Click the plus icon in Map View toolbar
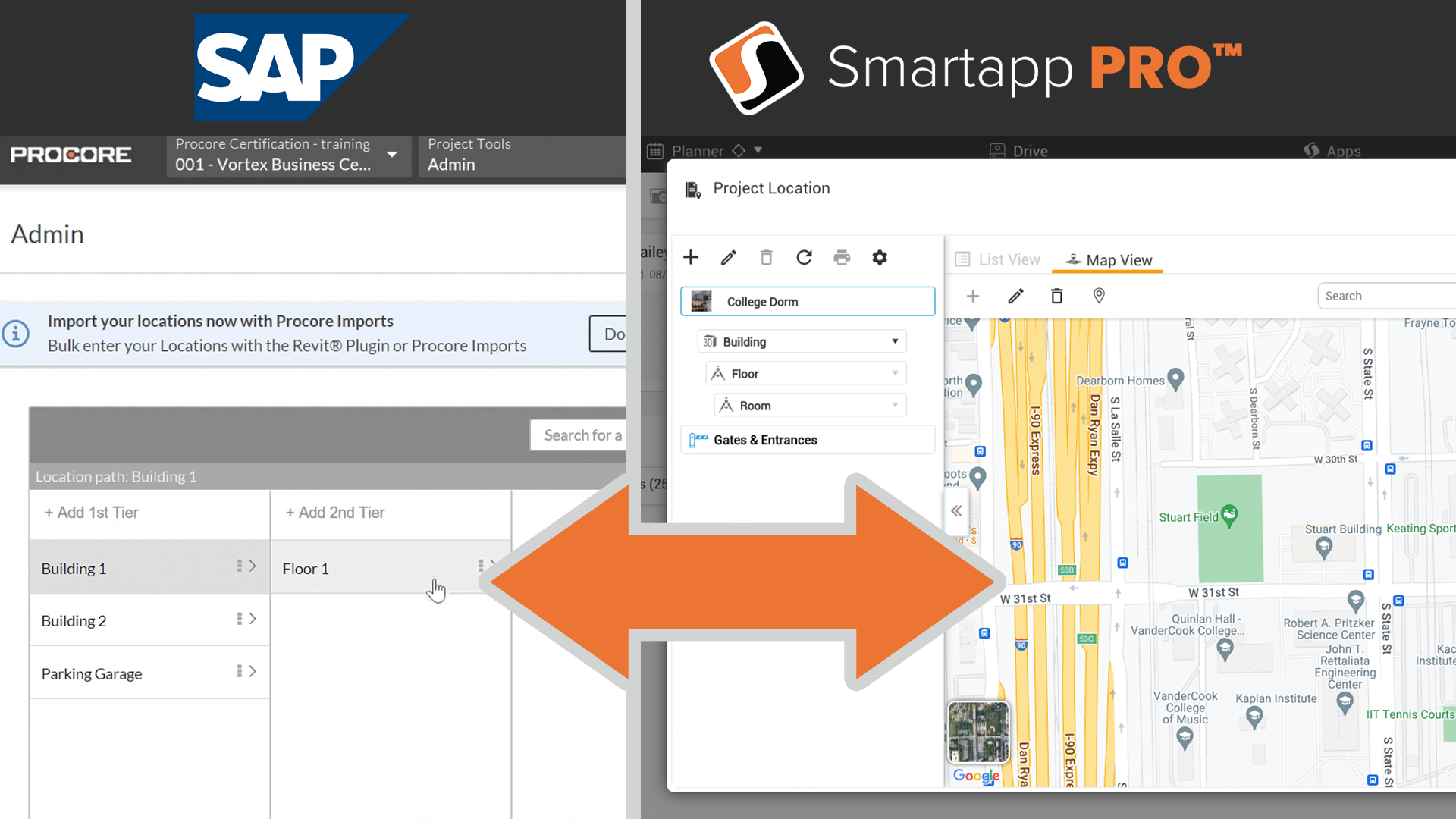Viewport: 1456px width, 819px height. click(x=973, y=296)
